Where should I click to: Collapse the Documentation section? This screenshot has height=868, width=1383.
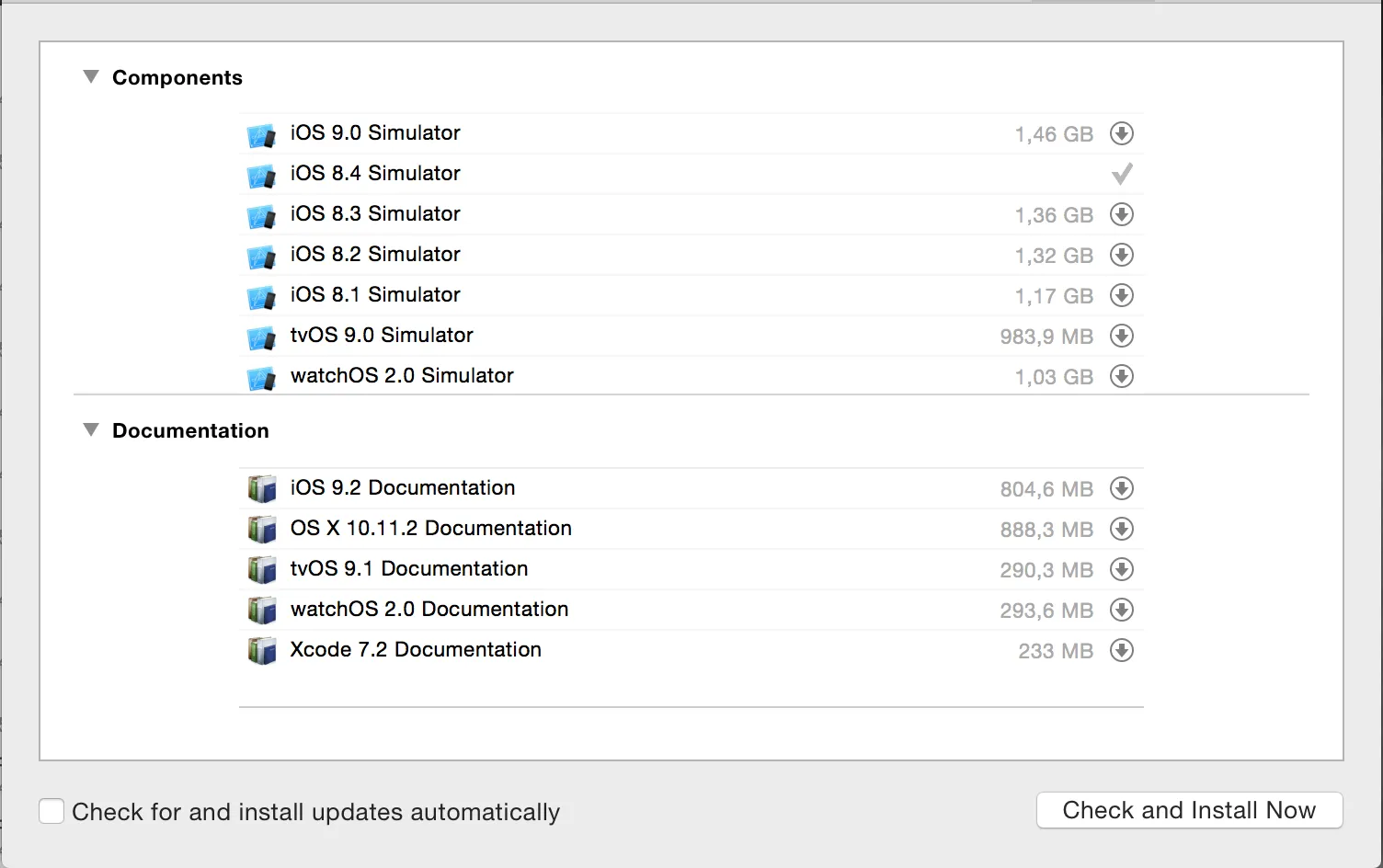coord(91,430)
